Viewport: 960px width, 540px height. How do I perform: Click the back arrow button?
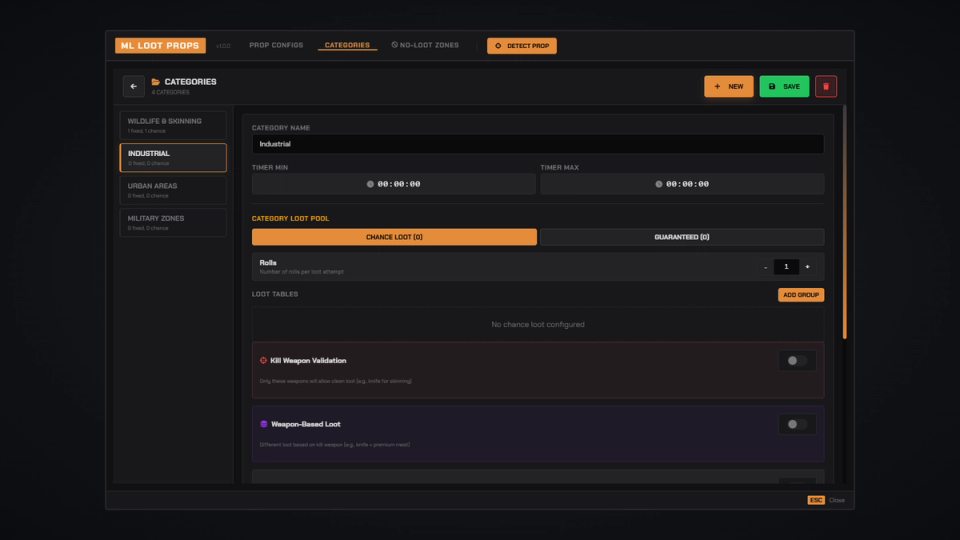click(133, 86)
